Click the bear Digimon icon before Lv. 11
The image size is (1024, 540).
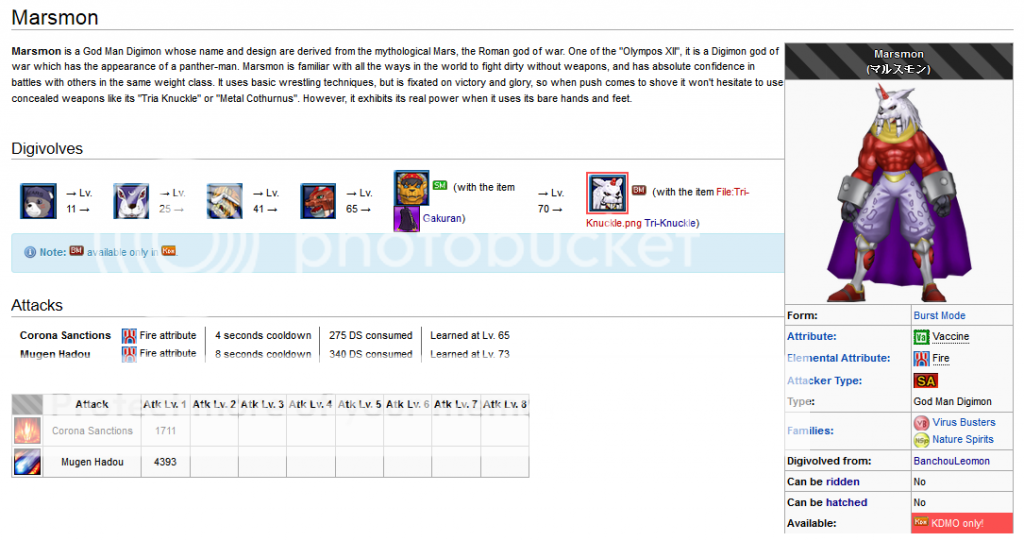pyautogui.click(x=38, y=201)
